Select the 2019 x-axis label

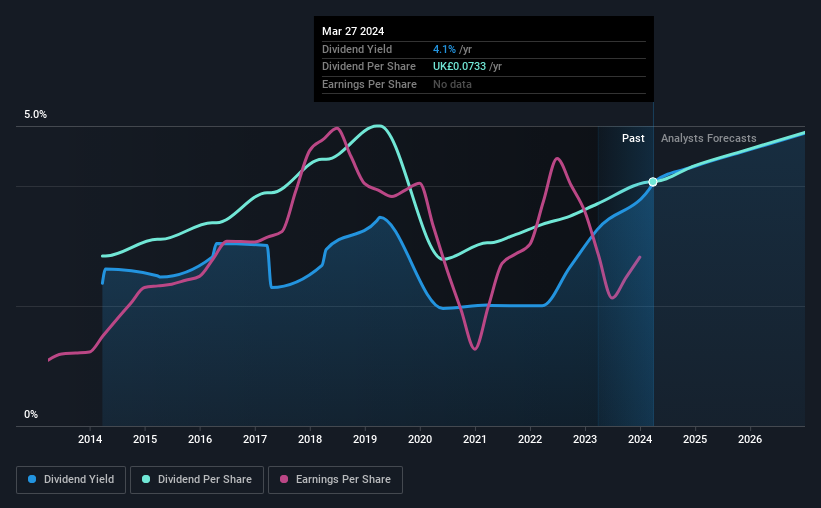[x=365, y=439]
